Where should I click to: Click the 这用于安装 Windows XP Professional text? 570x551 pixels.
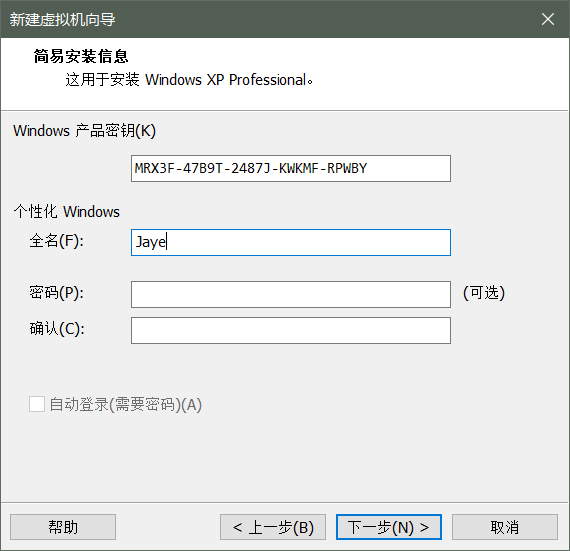coord(189,80)
